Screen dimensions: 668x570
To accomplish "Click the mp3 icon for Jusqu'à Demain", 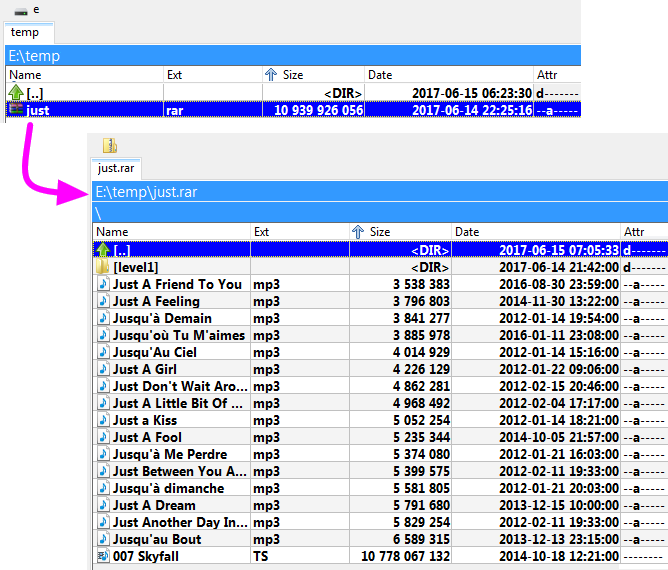I will (102, 318).
